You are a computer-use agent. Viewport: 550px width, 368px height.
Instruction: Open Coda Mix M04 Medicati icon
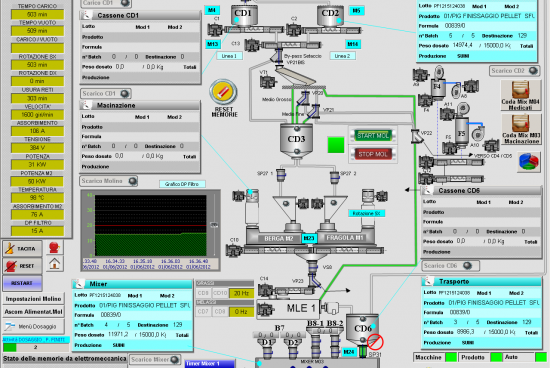coord(521,95)
